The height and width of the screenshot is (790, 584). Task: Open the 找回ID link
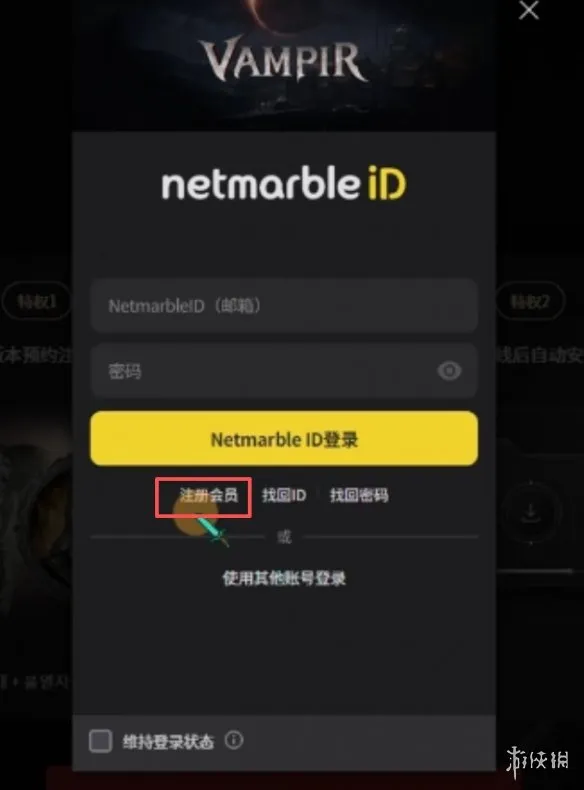(284, 495)
